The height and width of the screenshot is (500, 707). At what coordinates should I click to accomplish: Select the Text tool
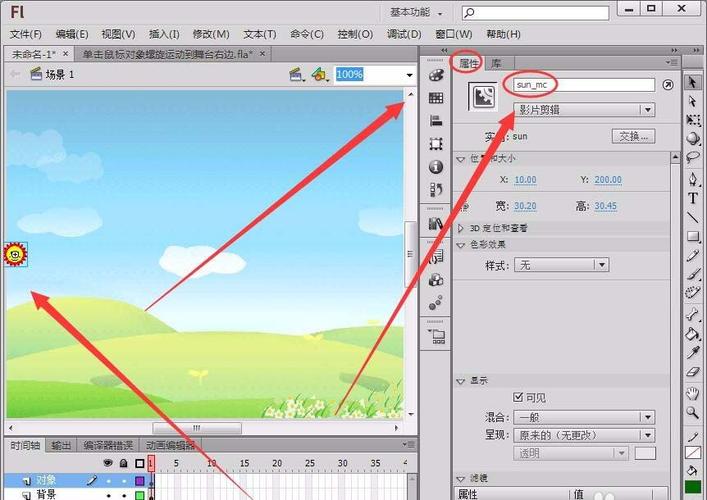click(x=693, y=198)
